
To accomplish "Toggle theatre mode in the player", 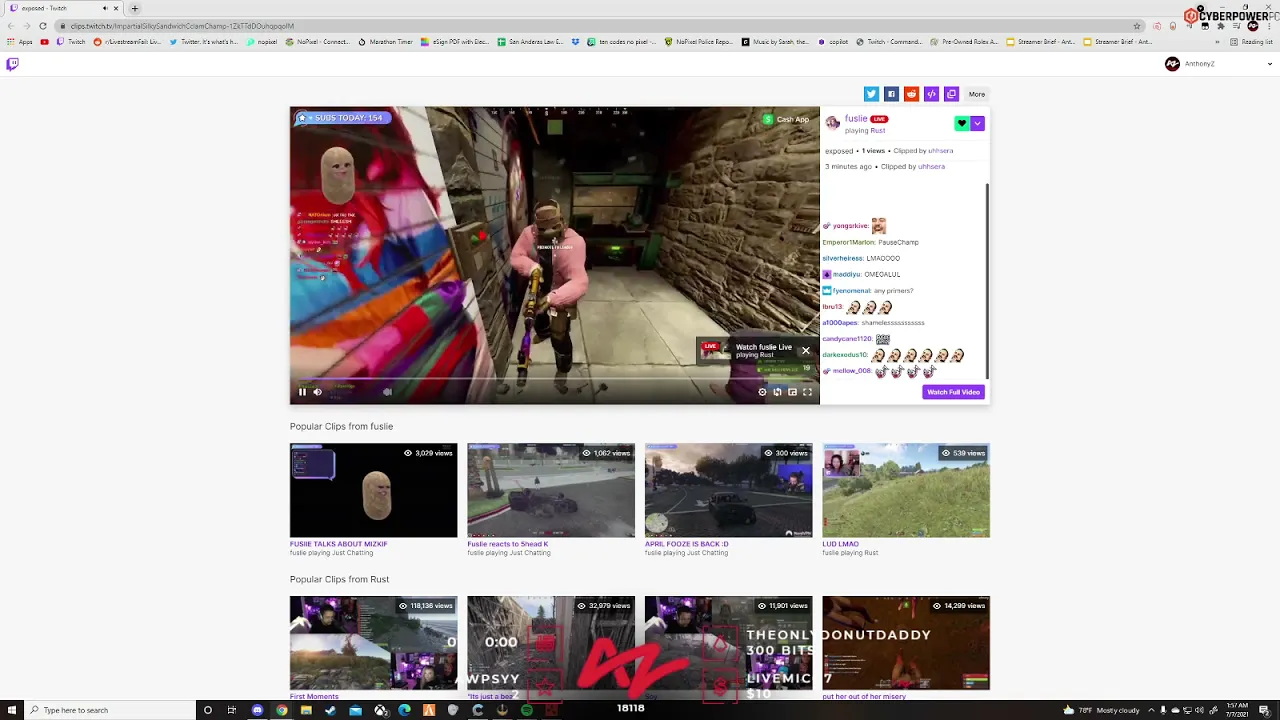I will tap(792, 392).
